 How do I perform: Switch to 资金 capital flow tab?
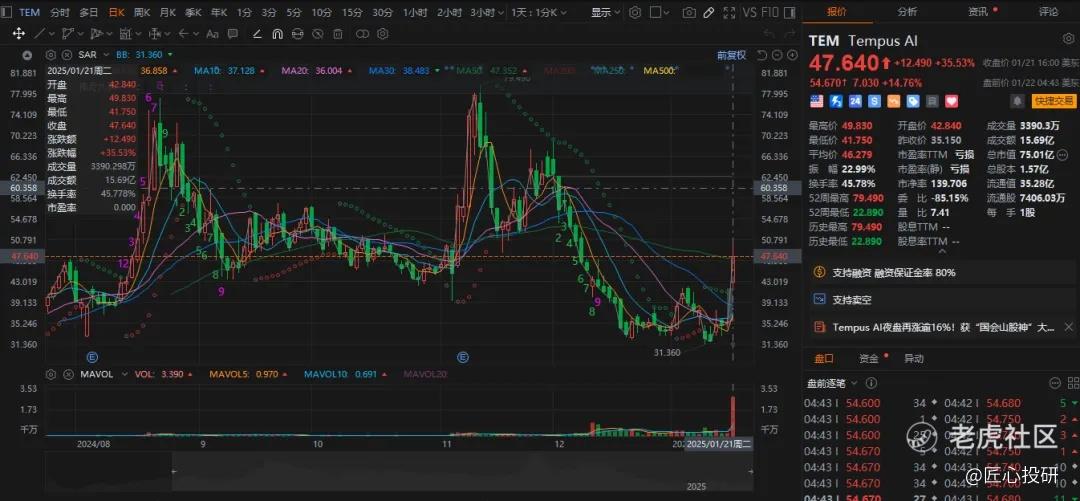(x=869, y=358)
